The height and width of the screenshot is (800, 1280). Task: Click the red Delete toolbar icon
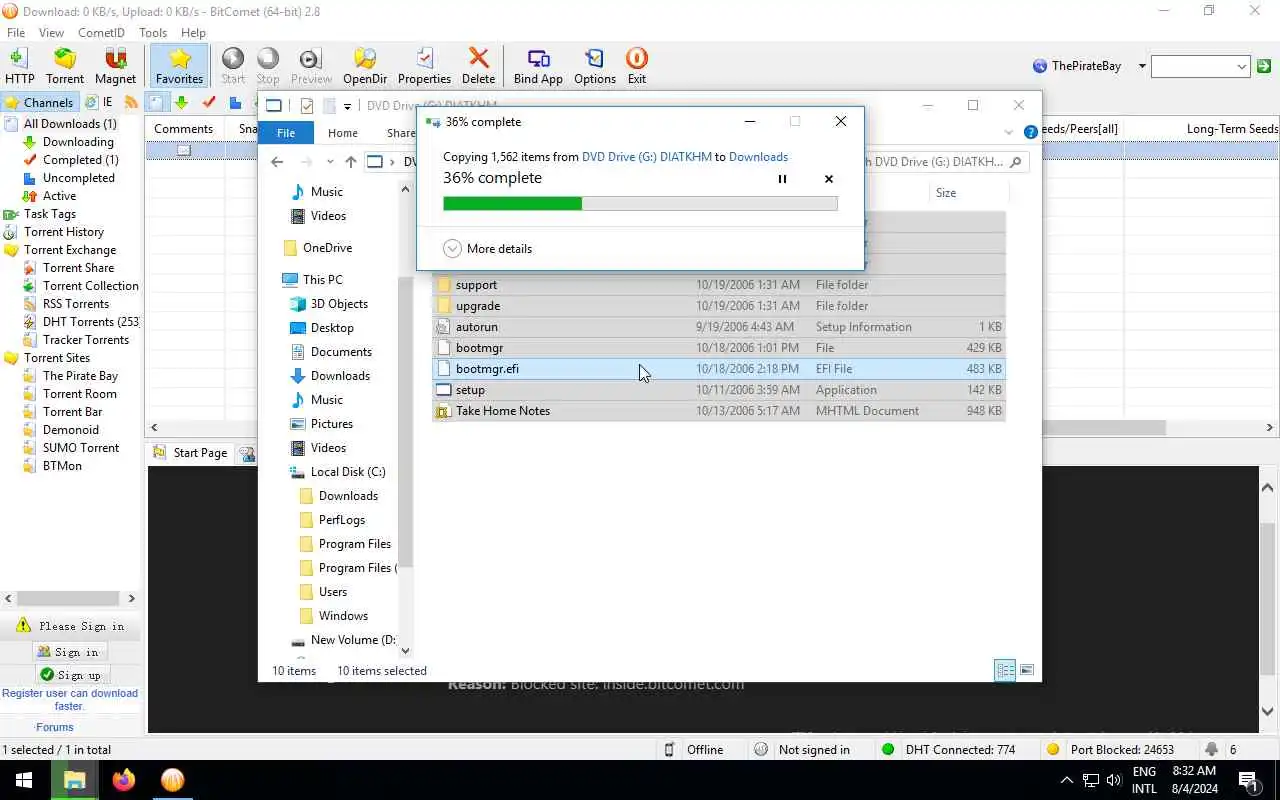tap(478, 66)
